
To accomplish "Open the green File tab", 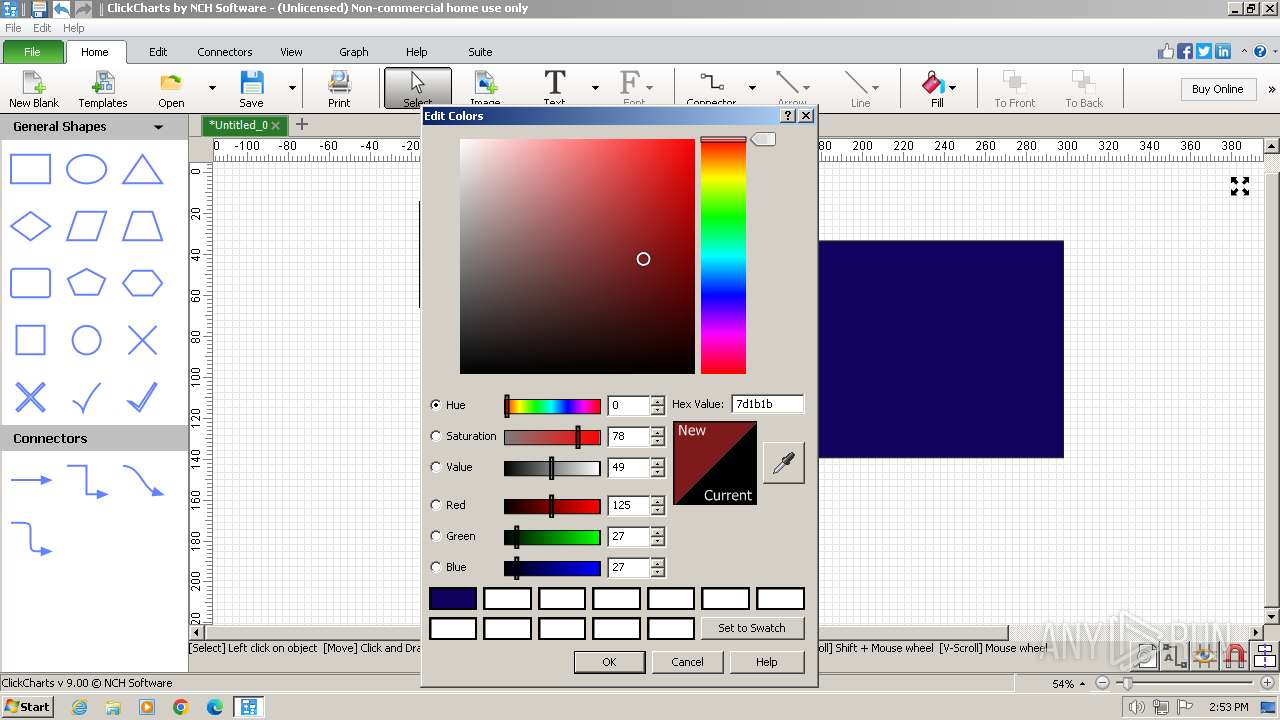I will (x=32, y=52).
